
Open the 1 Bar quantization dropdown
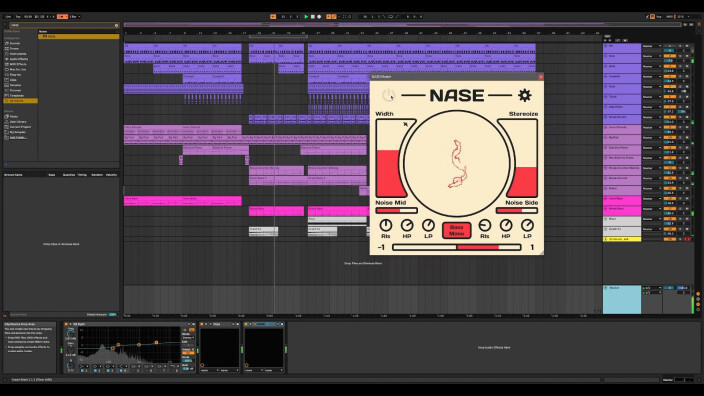(x=75, y=17)
